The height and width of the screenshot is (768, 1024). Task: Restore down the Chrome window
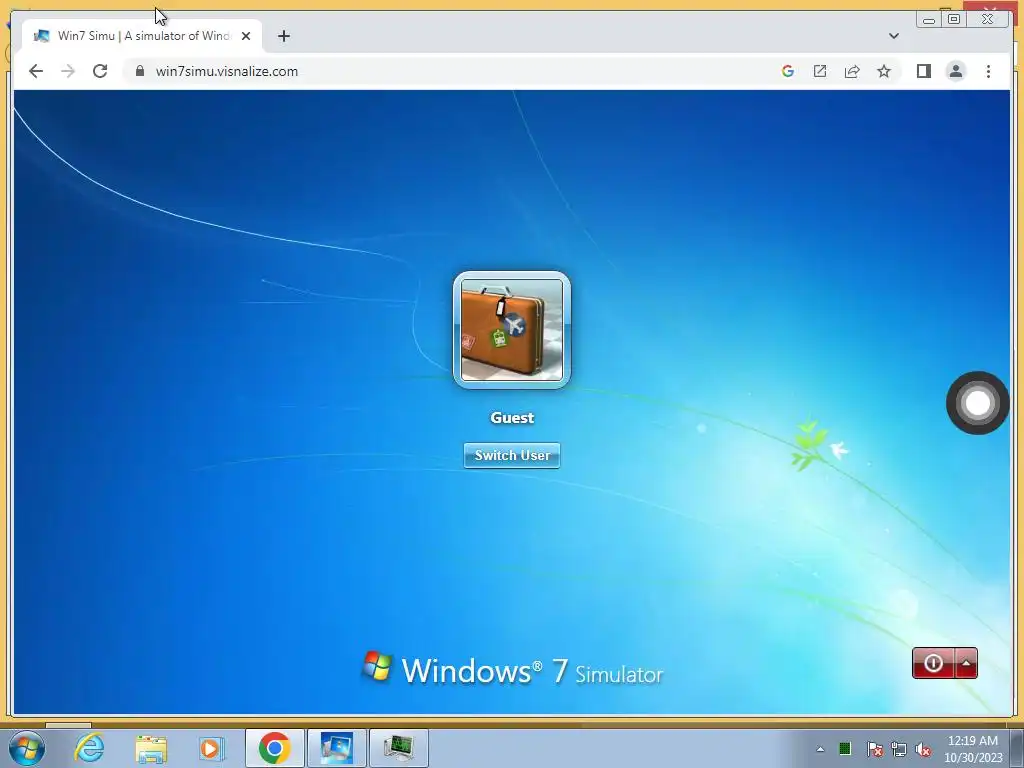click(953, 20)
